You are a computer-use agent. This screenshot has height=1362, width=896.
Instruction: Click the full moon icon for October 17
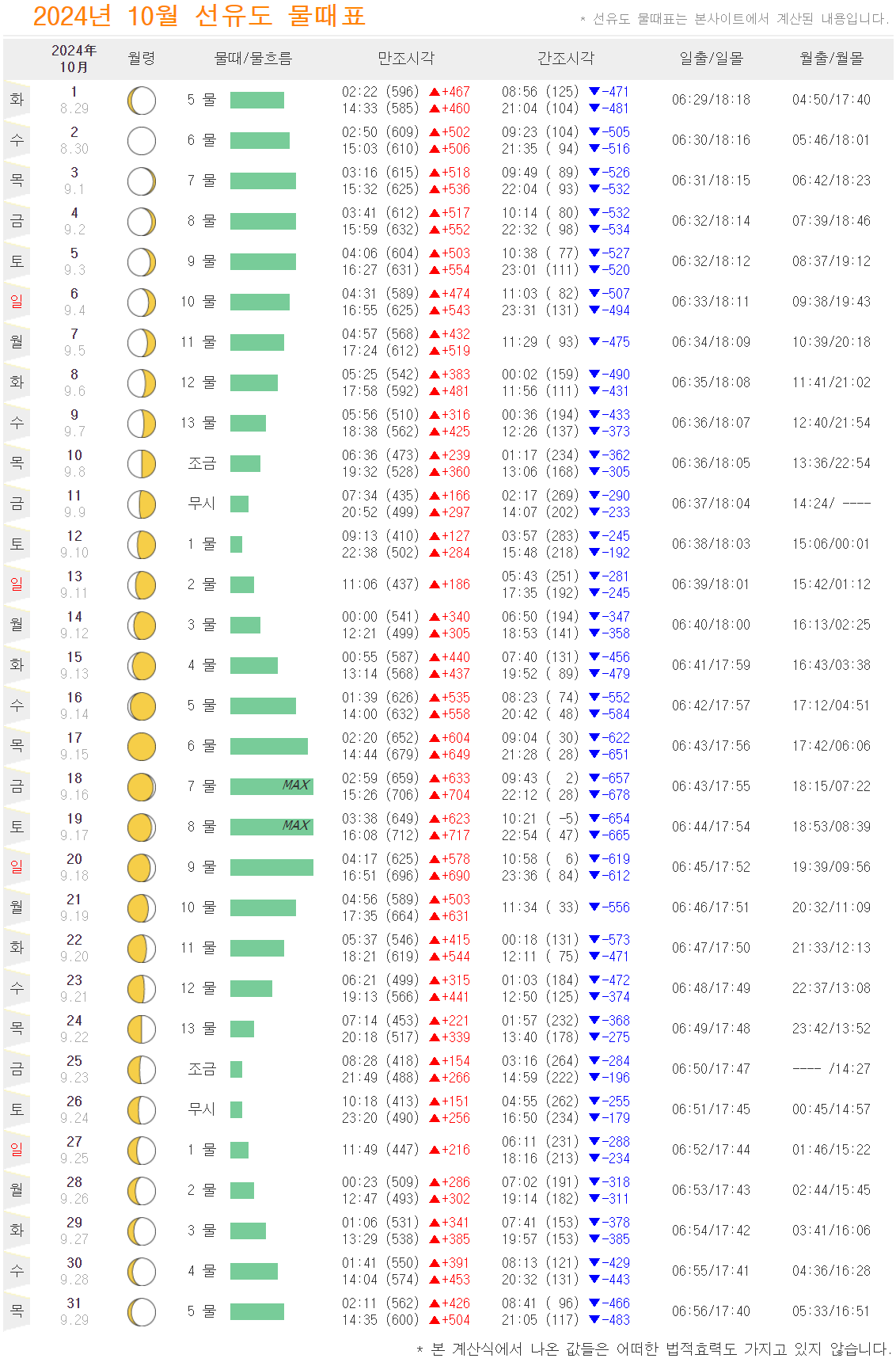tap(142, 747)
